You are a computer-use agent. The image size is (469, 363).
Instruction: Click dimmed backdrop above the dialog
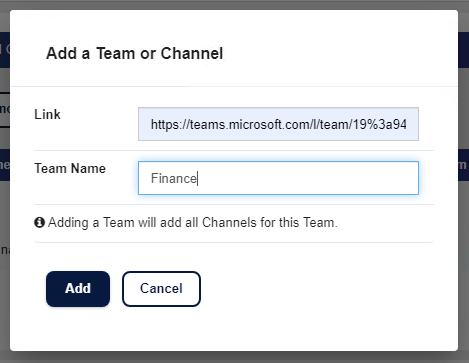click(x=234, y=5)
